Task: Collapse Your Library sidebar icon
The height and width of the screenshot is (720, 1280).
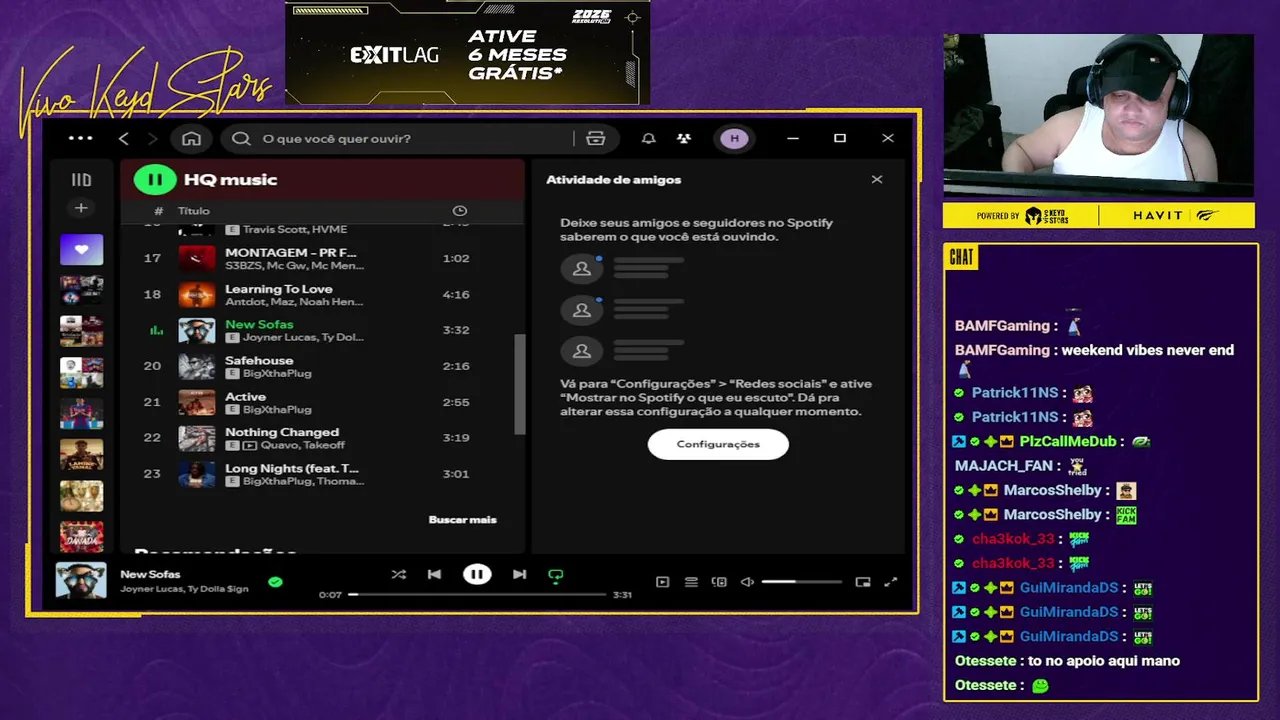Action: click(x=81, y=180)
